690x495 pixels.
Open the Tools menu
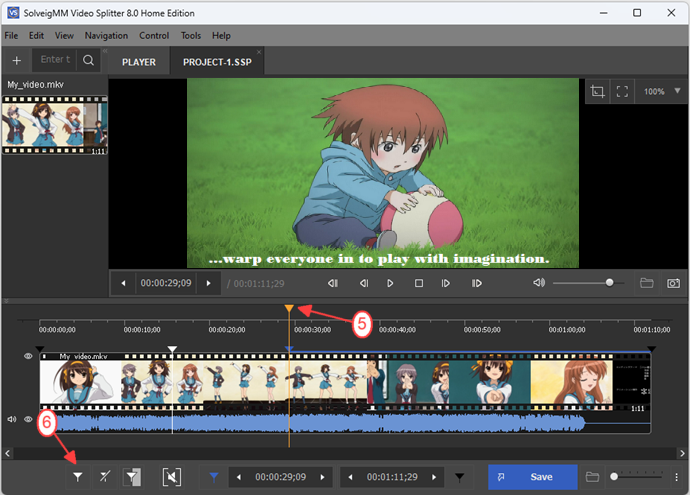pyautogui.click(x=191, y=36)
